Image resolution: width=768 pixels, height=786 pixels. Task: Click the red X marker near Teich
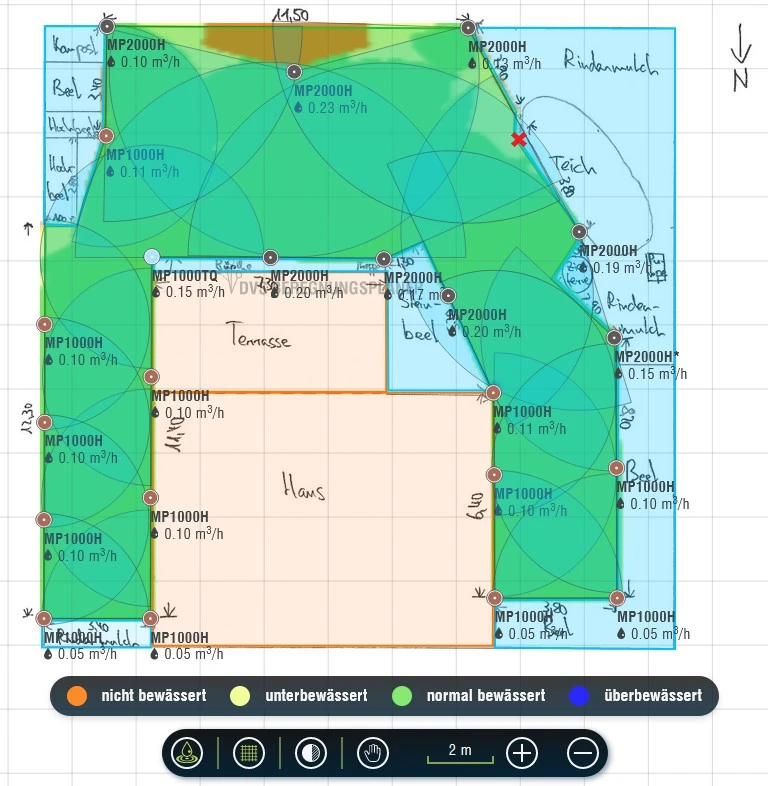518,140
